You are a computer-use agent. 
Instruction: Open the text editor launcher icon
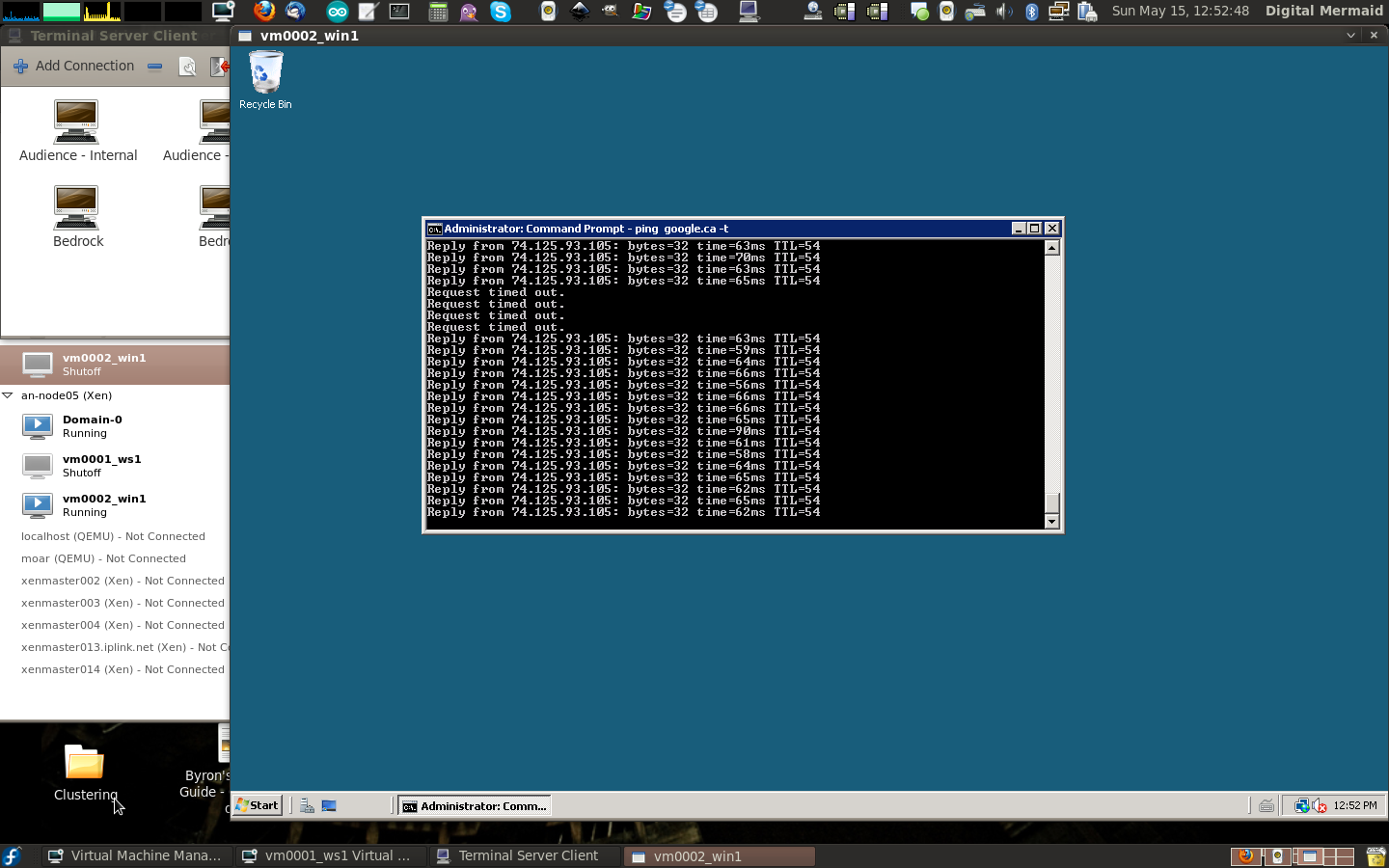click(368, 12)
